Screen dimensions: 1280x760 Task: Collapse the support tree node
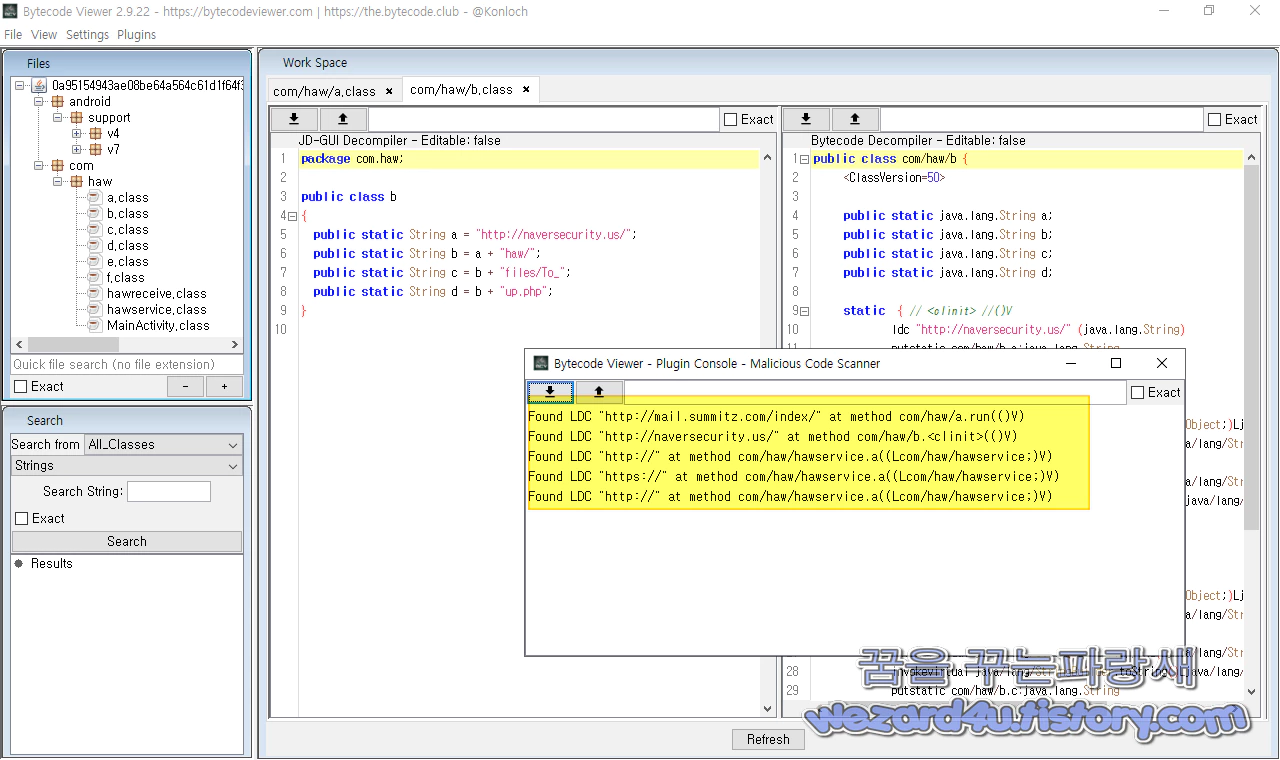pos(58,118)
